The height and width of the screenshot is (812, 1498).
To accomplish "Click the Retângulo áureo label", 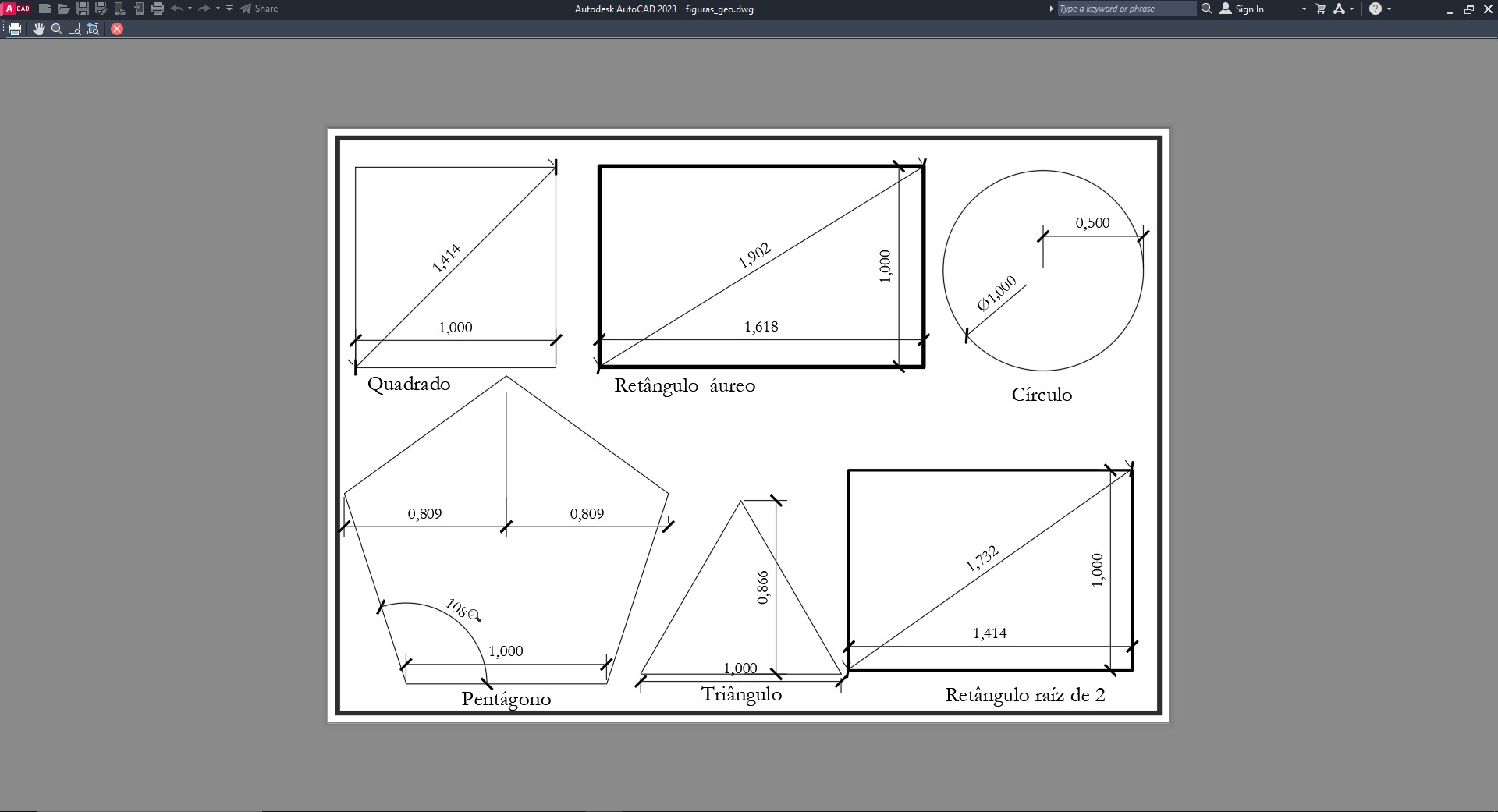I will pyautogui.click(x=685, y=385).
